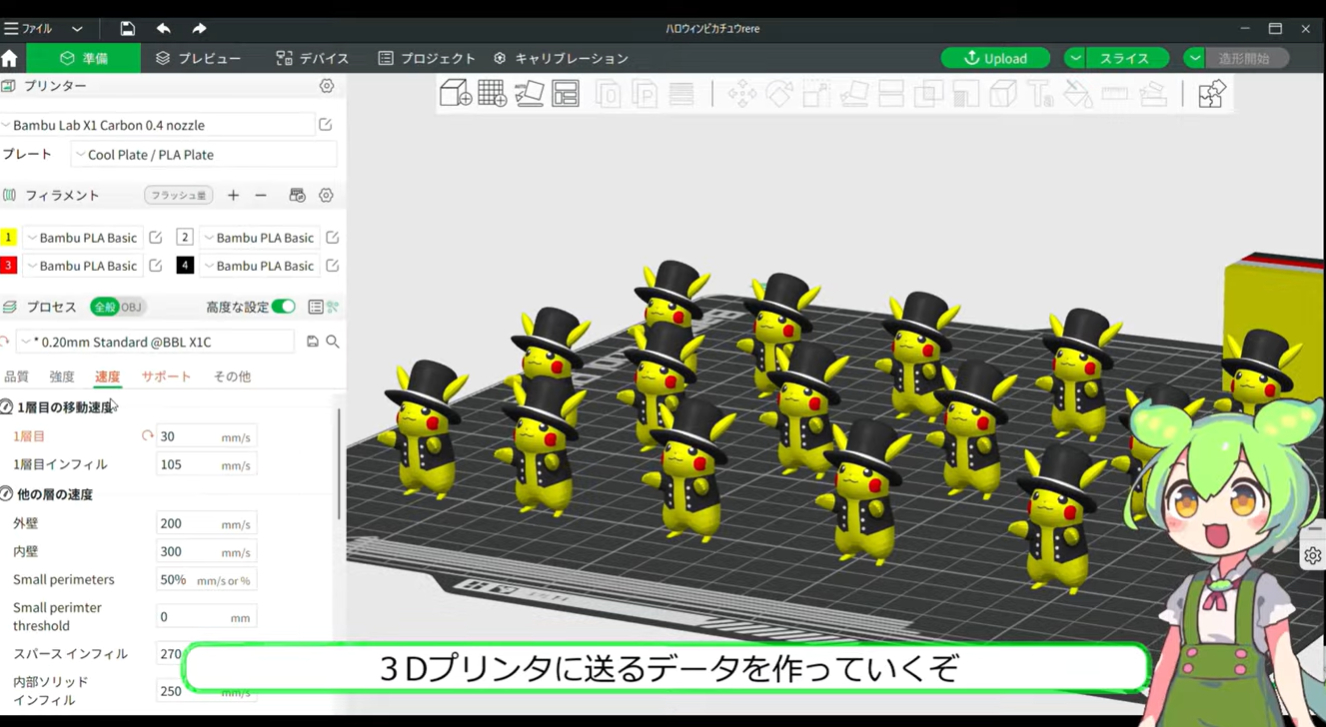Click the Arrange all objects icon

click(x=566, y=93)
